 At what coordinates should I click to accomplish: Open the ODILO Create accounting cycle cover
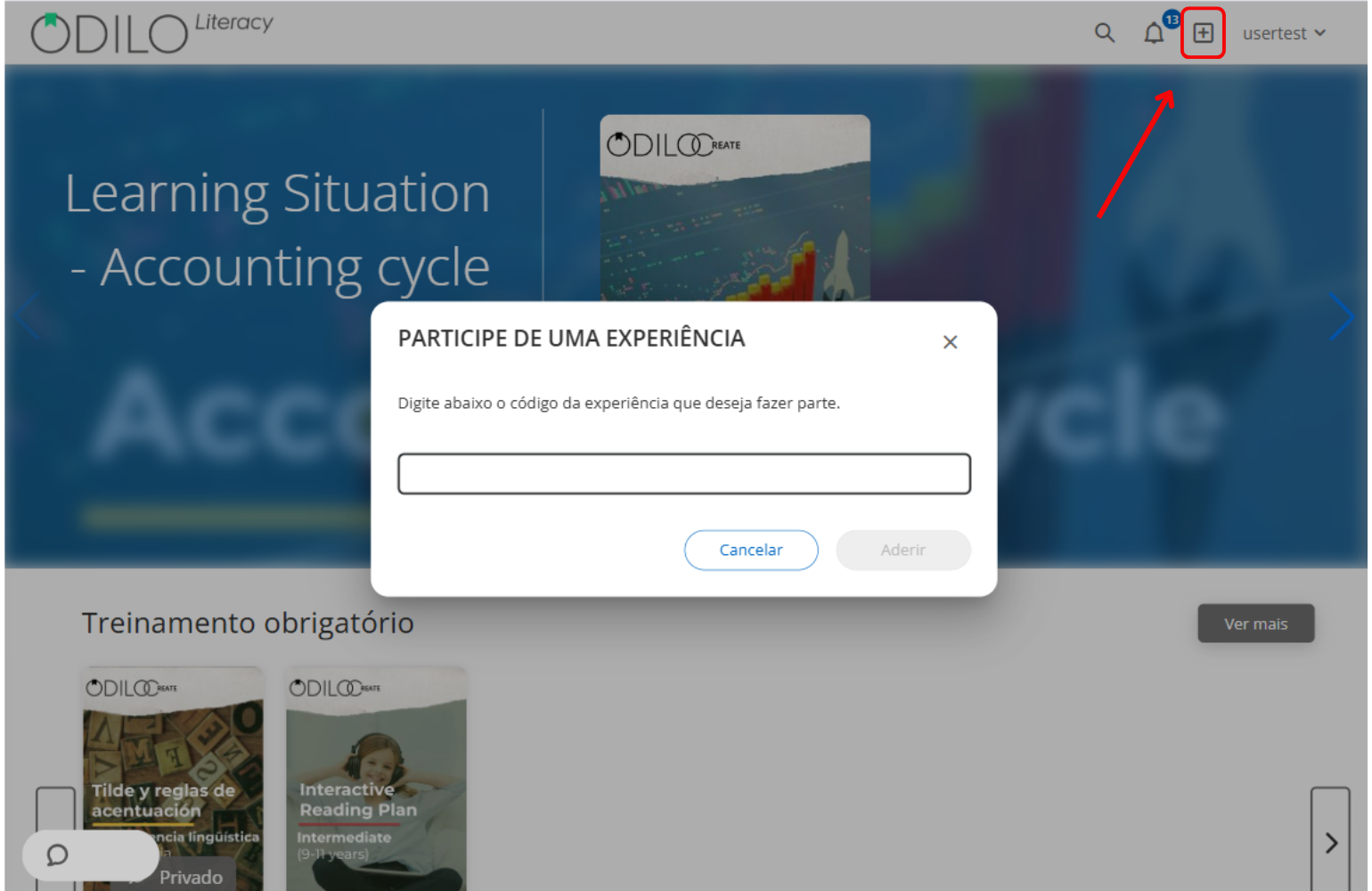[735, 208]
